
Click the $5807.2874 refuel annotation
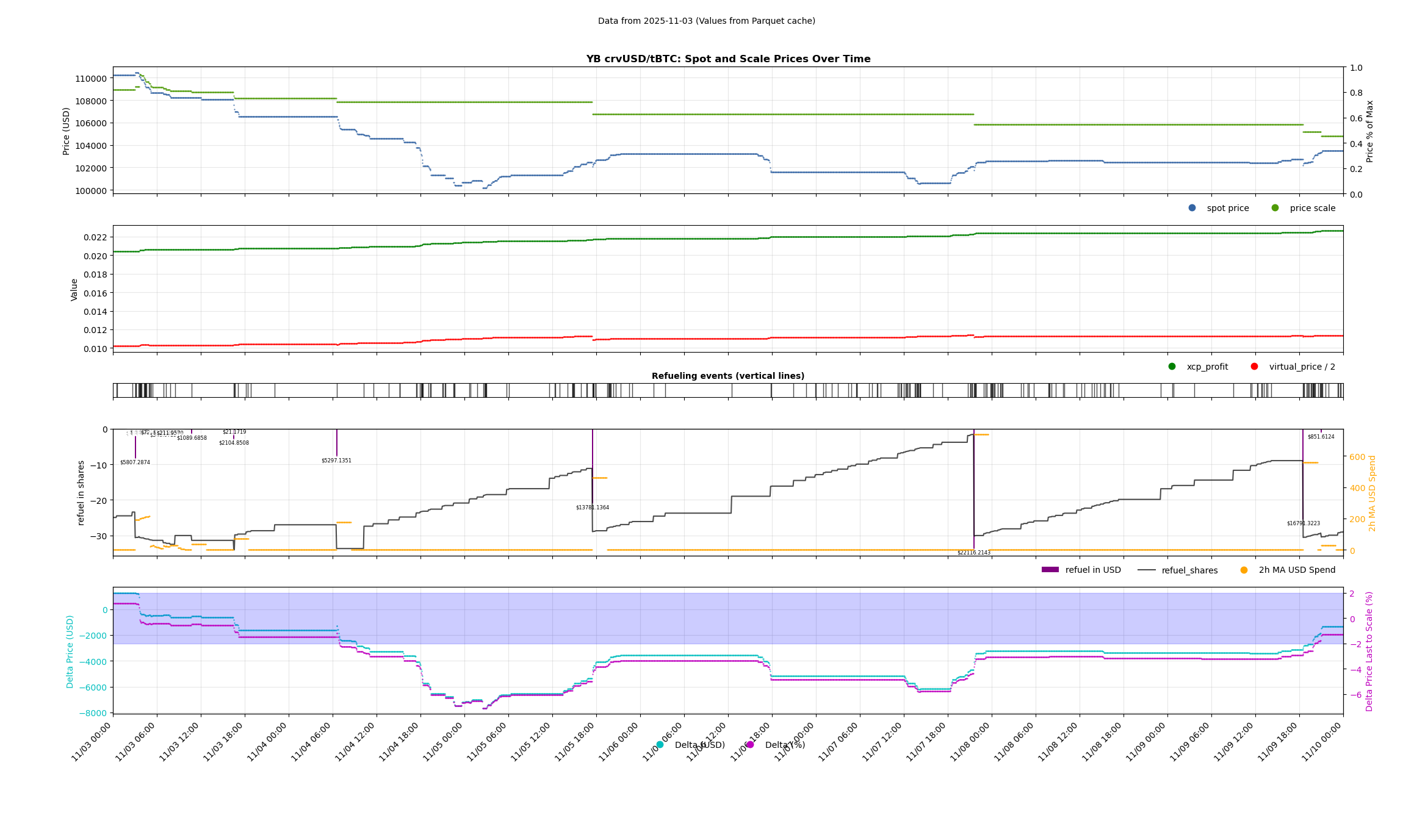tap(135, 462)
